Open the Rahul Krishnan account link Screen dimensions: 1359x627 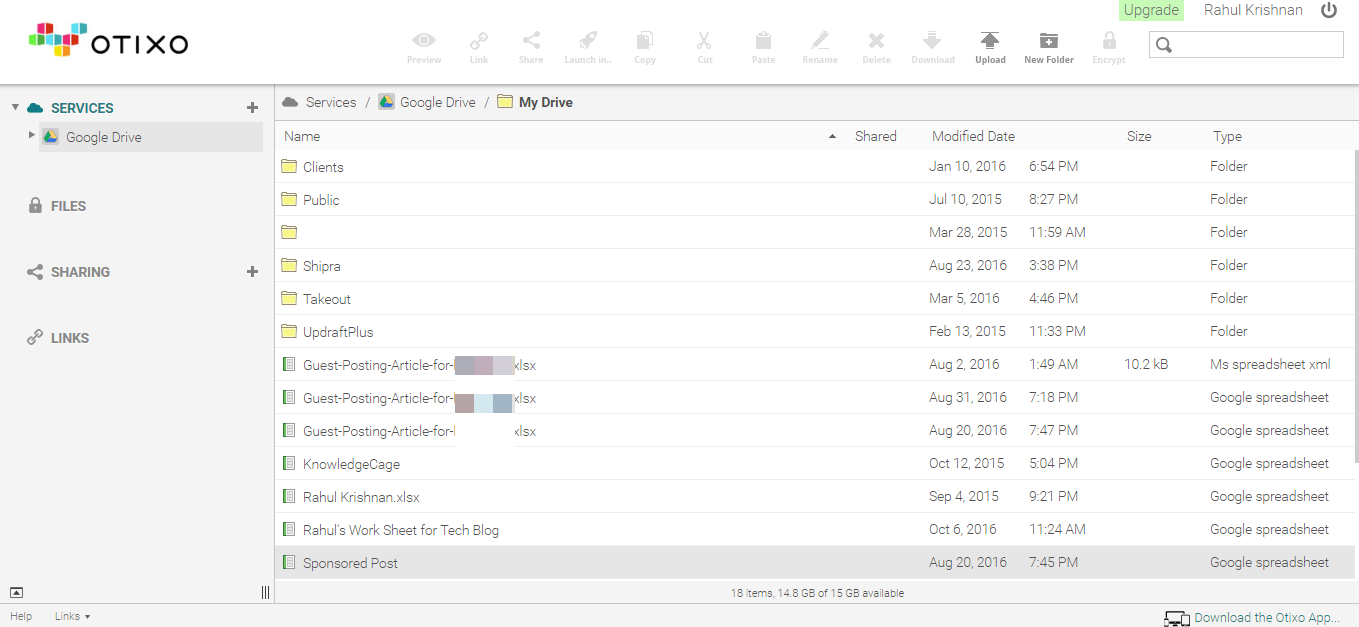point(1253,10)
